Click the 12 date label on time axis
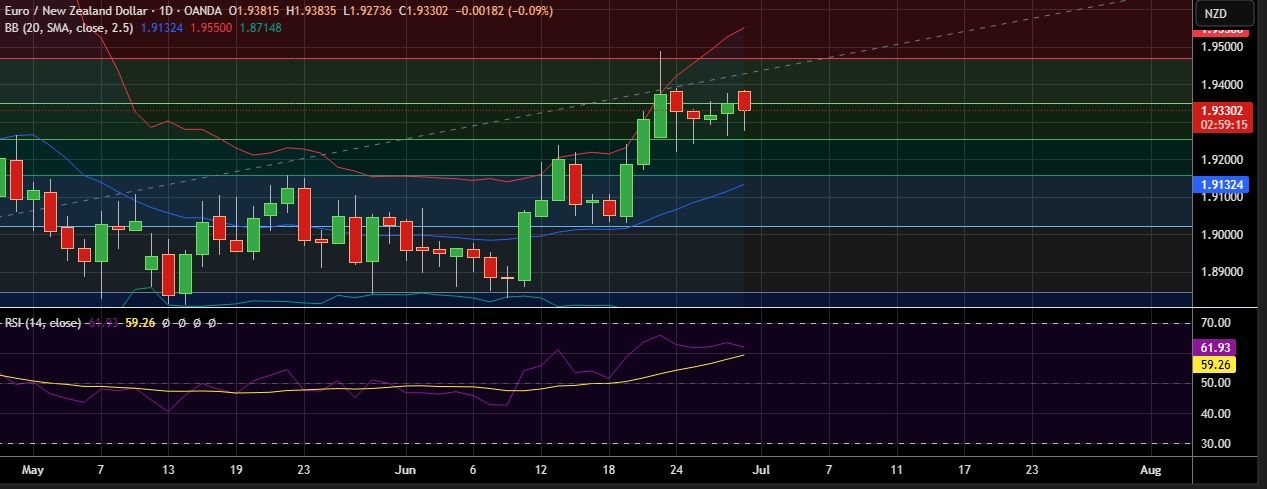Viewport: 1267px width, 489px height. (541, 468)
